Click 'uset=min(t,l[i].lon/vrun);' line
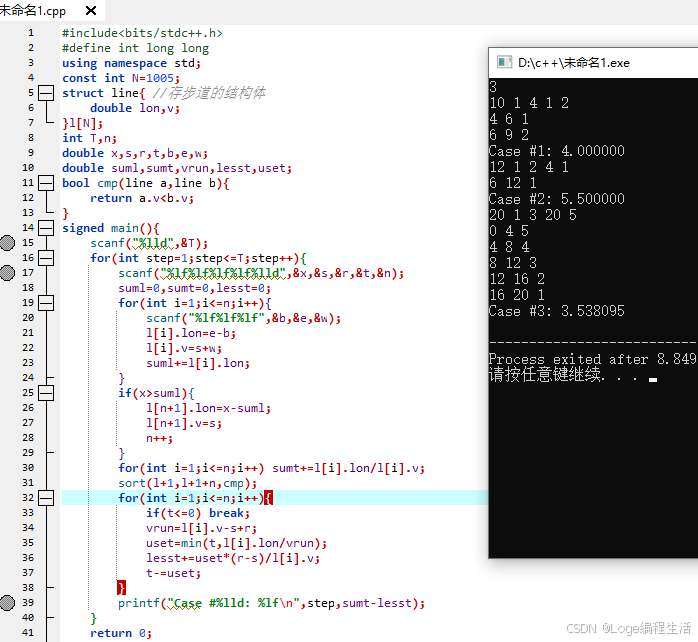Viewport: 698px width, 642px height. (x=236, y=543)
